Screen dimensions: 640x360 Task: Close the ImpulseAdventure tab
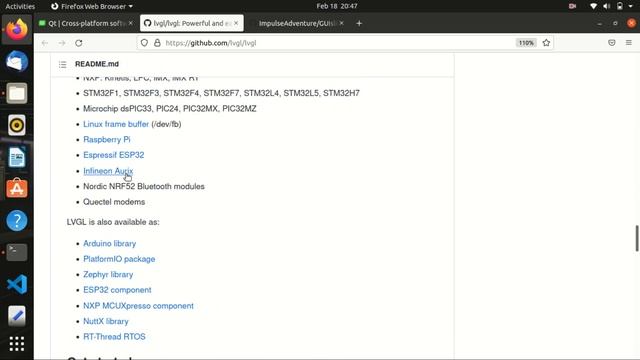341,23
